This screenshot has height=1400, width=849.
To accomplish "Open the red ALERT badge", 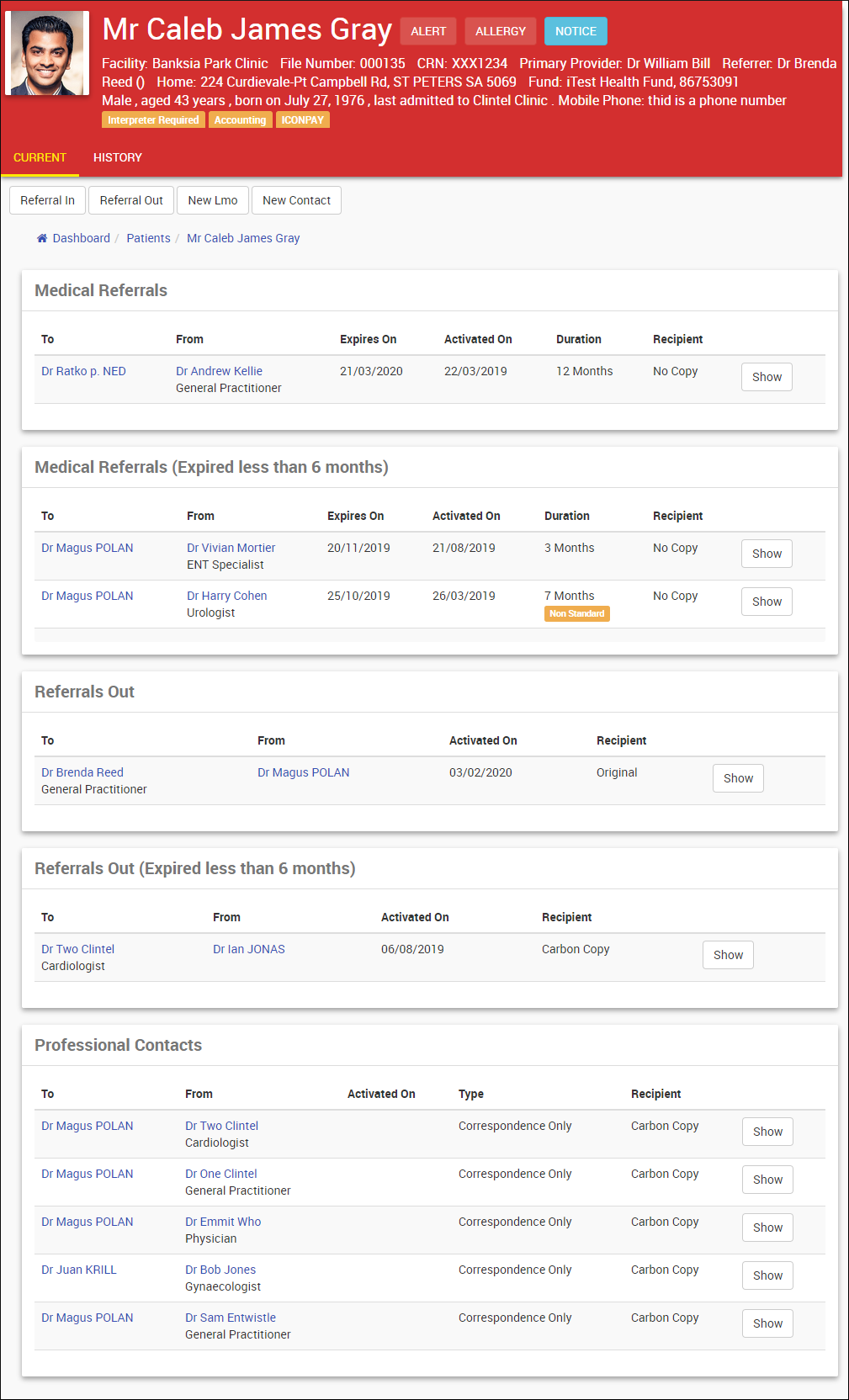I will click(x=428, y=31).
